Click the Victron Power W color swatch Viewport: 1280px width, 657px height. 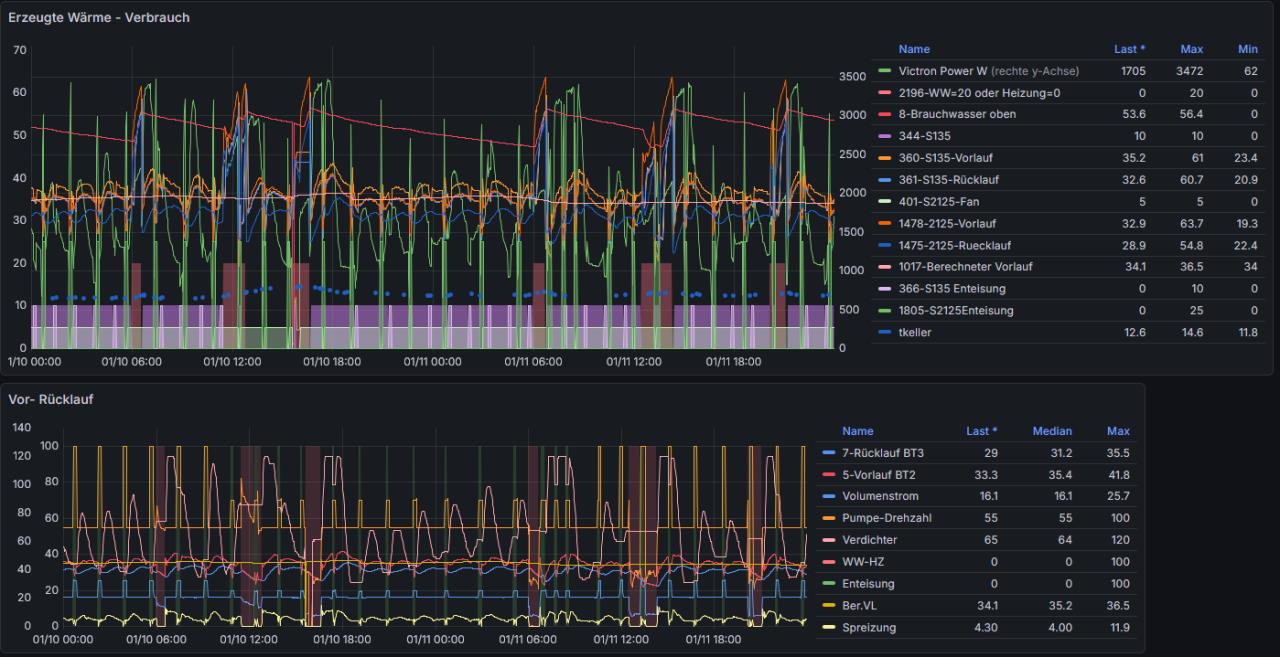click(x=884, y=71)
